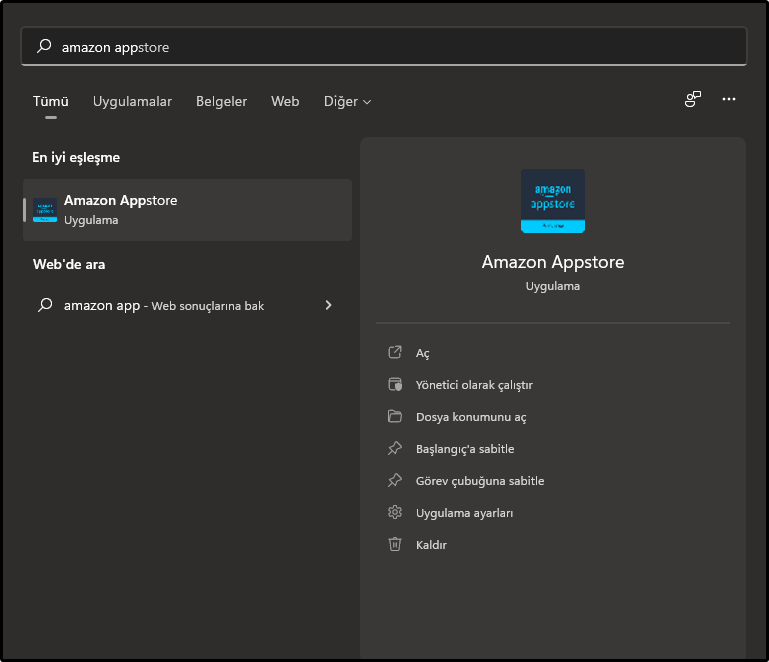
Task: Switch to the Uygulamalar tab
Action: (132, 101)
